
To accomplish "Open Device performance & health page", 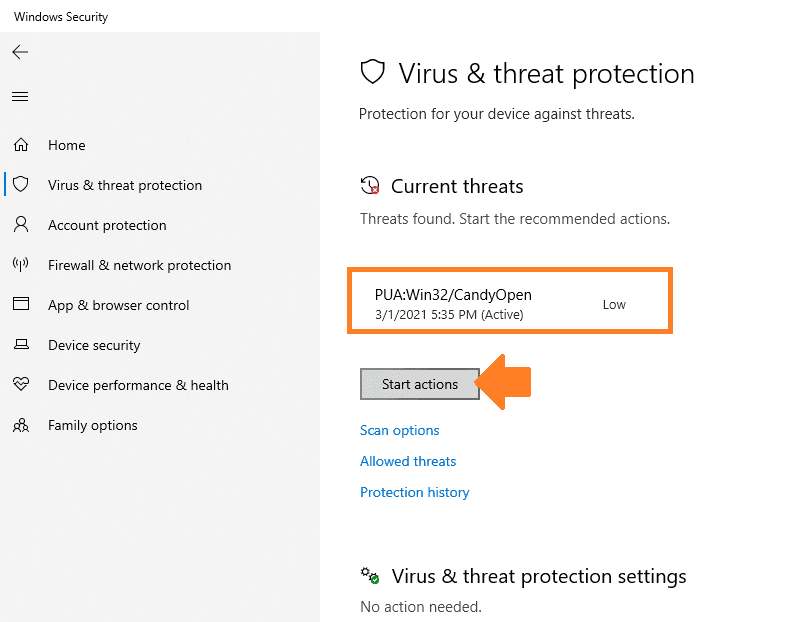I will (x=139, y=385).
